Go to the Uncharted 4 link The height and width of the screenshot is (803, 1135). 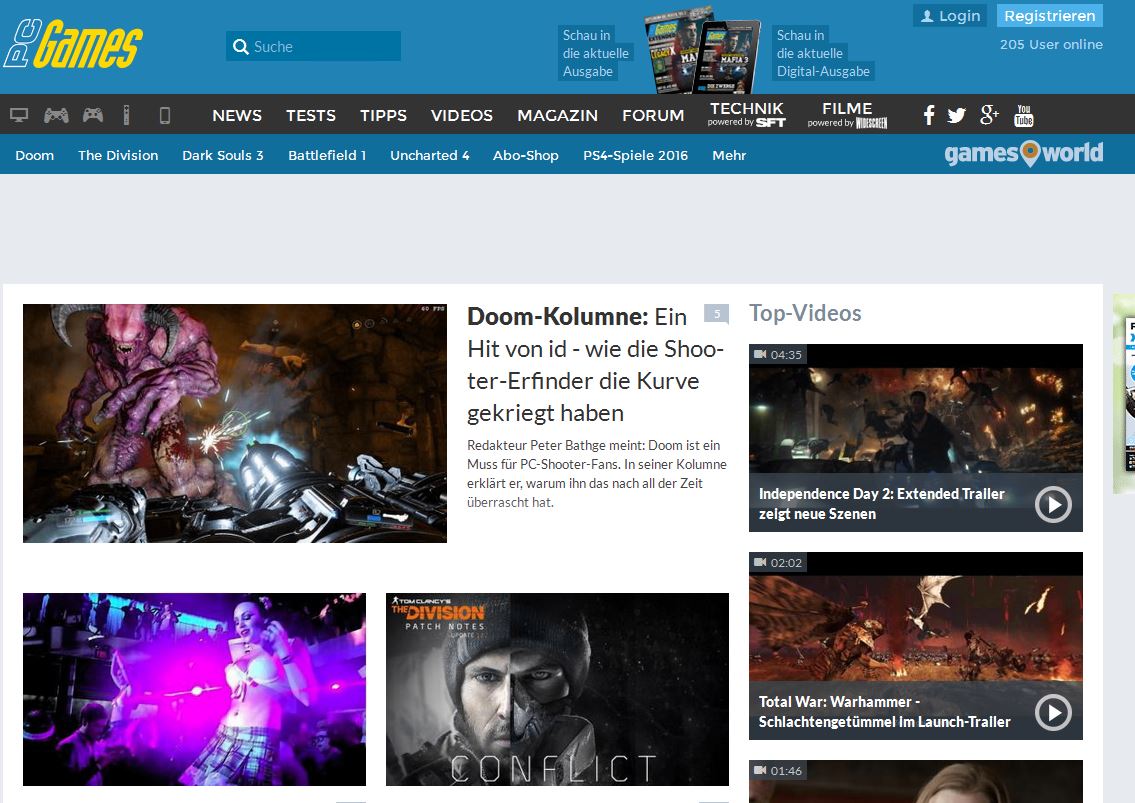430,155
